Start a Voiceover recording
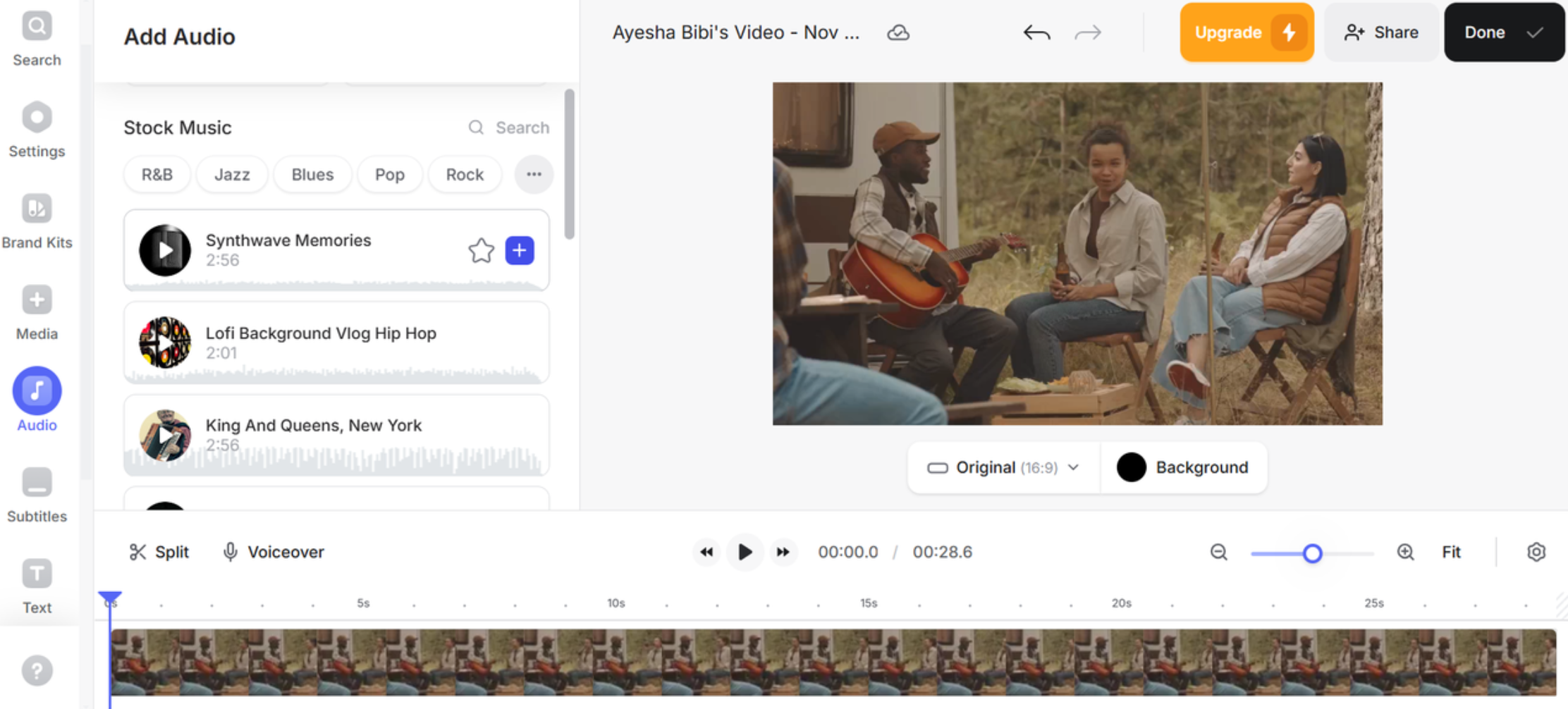Image resolution: width=1568 pixels, height=709 pixels. (x=274, y=552)
